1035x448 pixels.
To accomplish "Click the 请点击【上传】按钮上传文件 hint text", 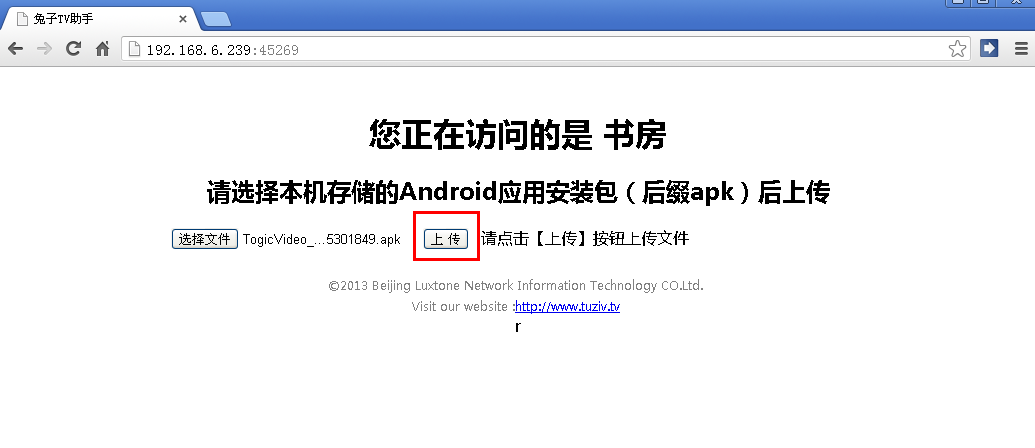I will [585, 239].
